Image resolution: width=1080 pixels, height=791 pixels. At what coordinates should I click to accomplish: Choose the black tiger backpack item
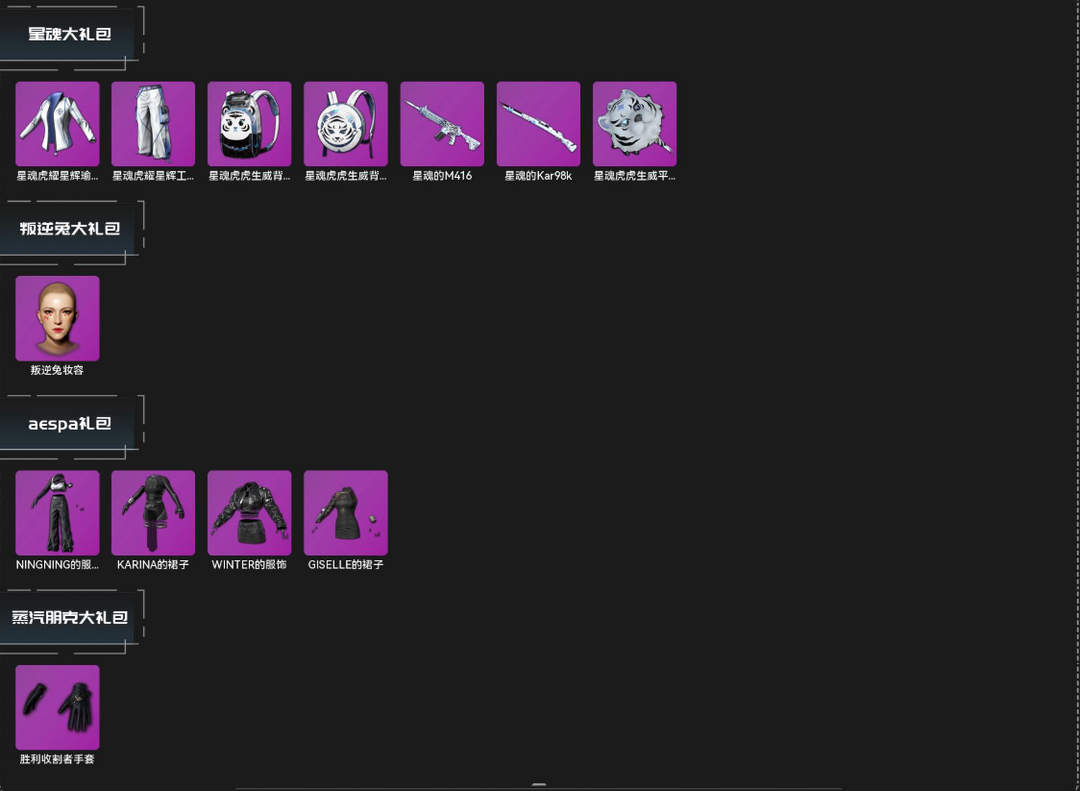coord(249,124)
